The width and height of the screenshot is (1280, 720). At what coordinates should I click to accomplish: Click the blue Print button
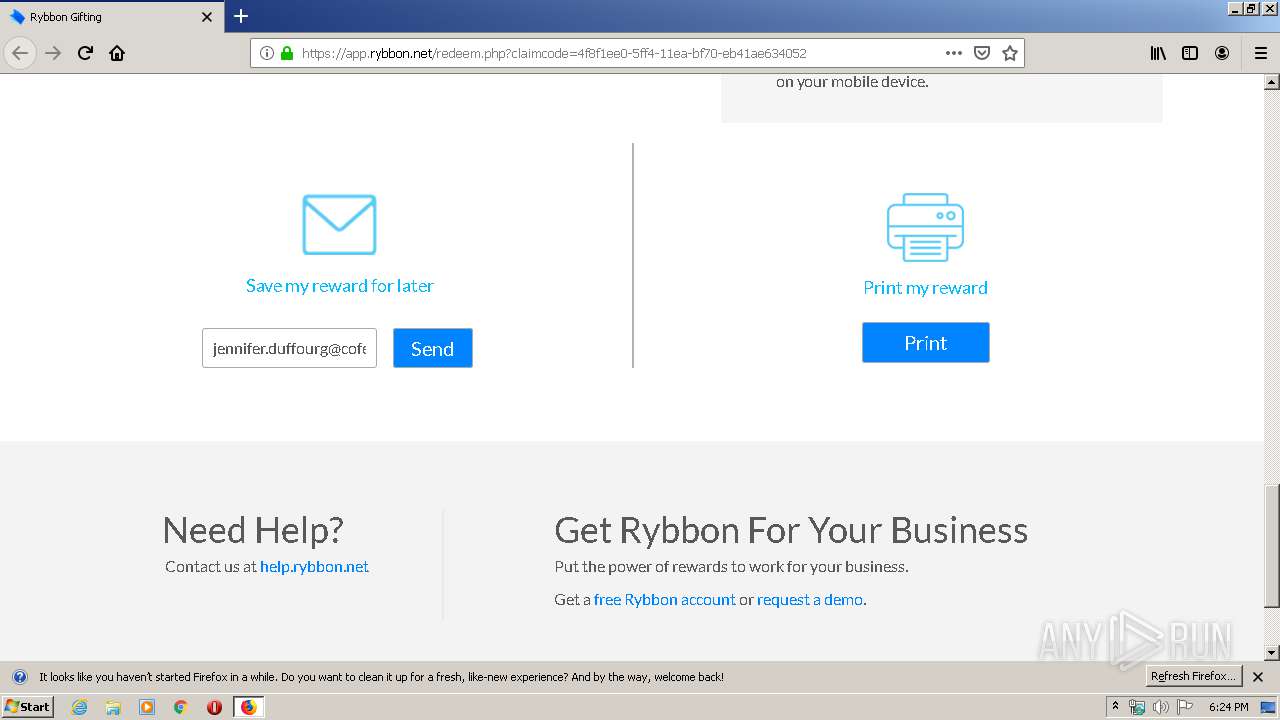(x=925, y=343)
